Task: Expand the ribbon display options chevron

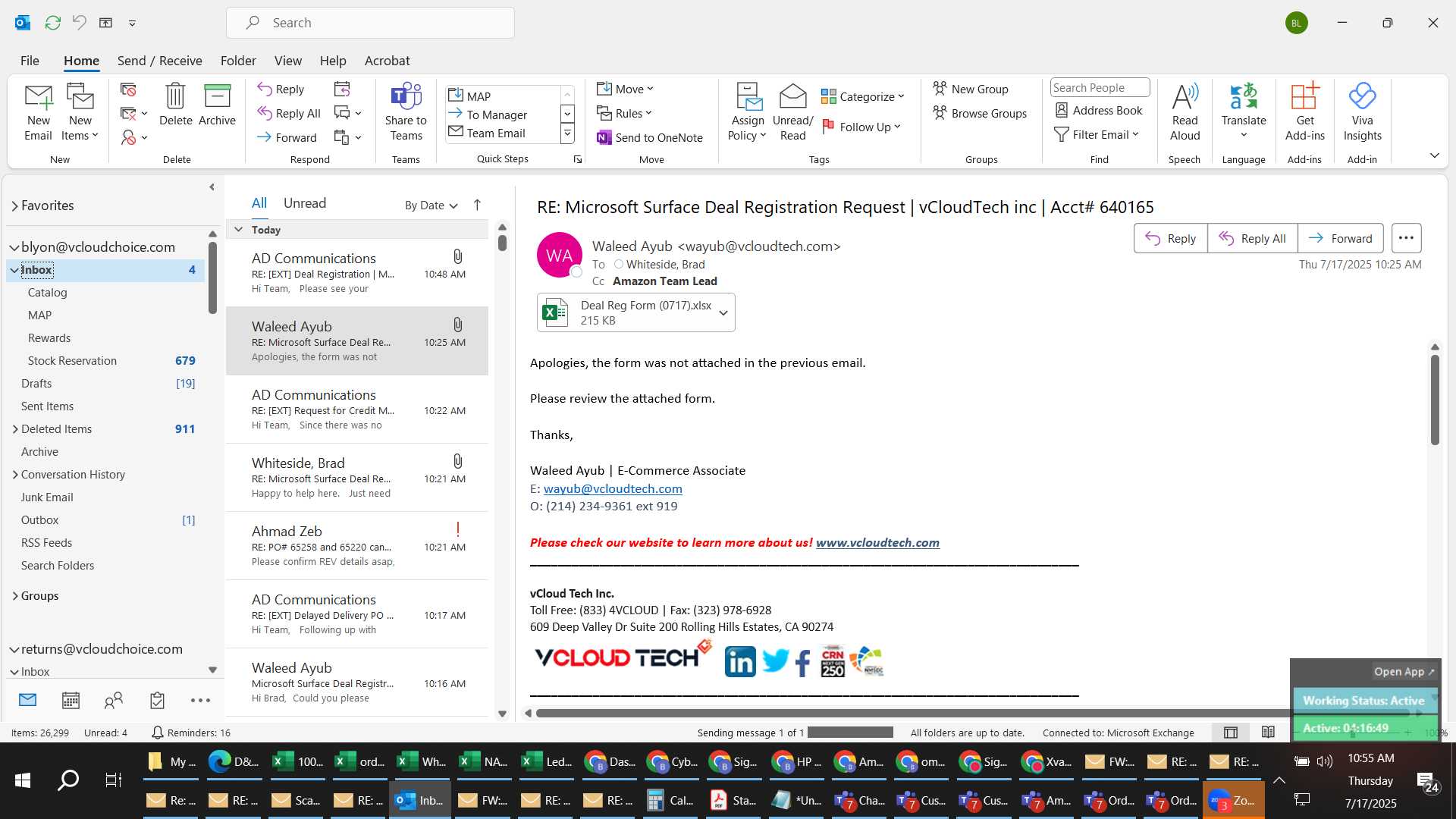Action: (x=1434, y=155)
